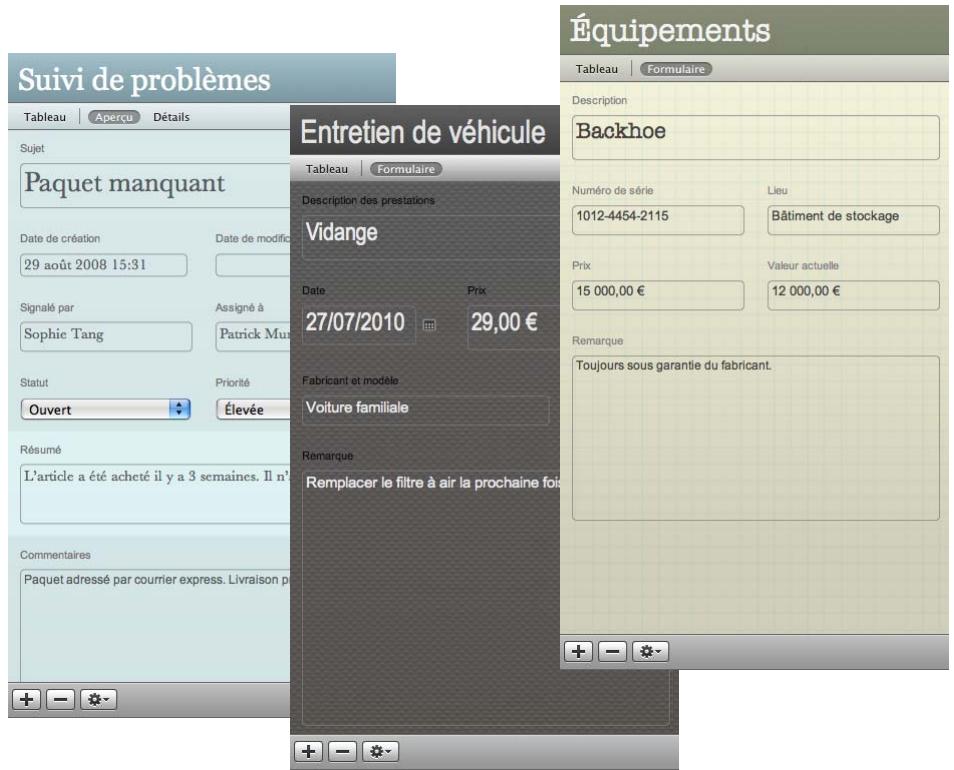Screen dimensions: 954x770
Task: Open Tableau view in Équipements window
Action: coord(597,69)
